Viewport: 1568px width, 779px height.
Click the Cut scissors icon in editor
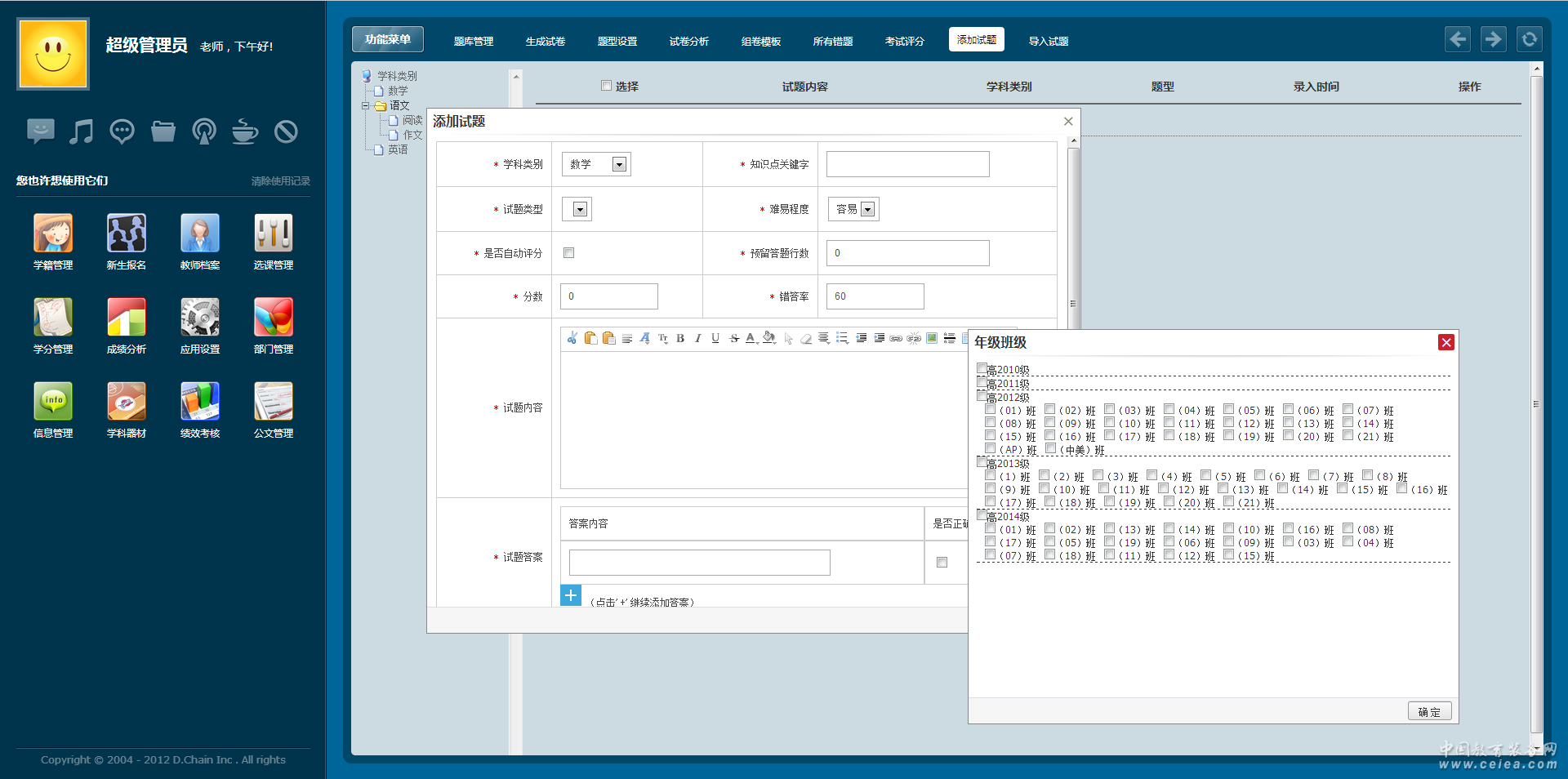572,338
